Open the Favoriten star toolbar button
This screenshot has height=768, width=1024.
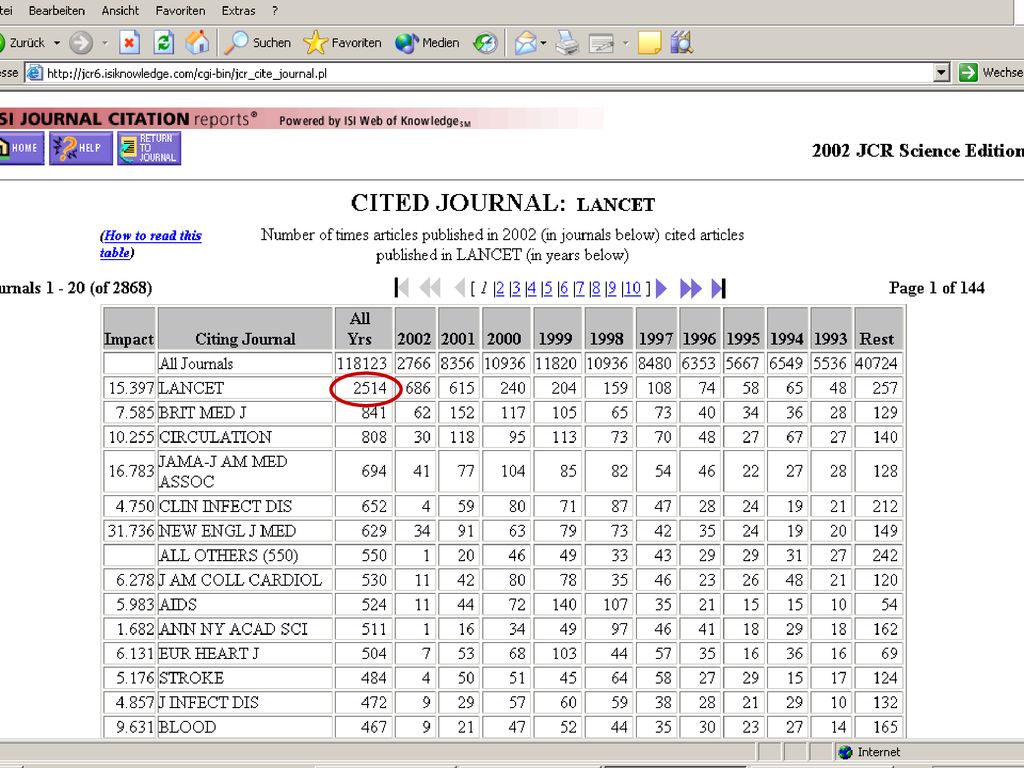(x=342, y=43)
